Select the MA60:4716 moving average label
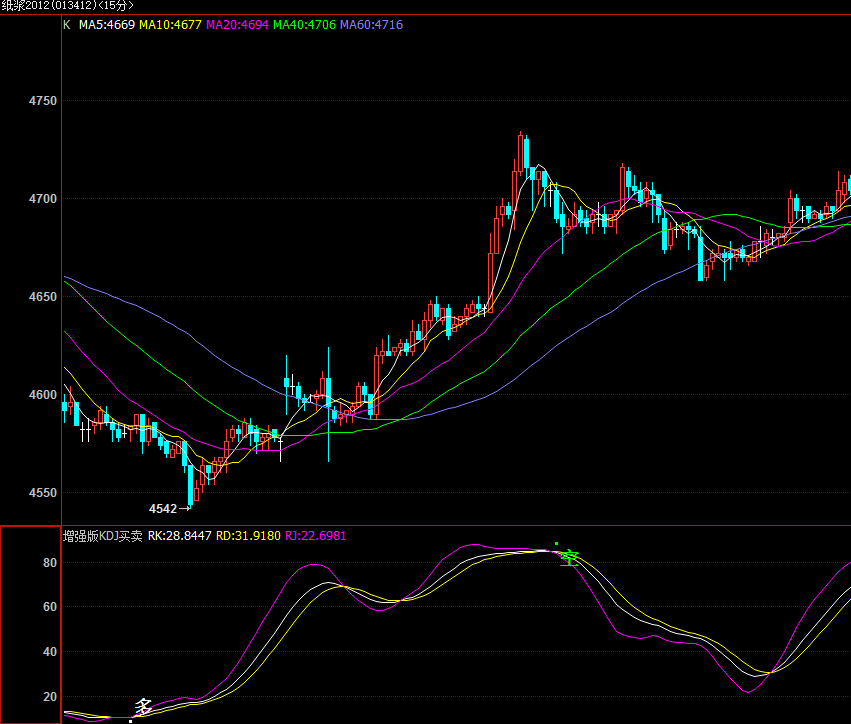Viewport: 851px width, 724px height. 371,25
